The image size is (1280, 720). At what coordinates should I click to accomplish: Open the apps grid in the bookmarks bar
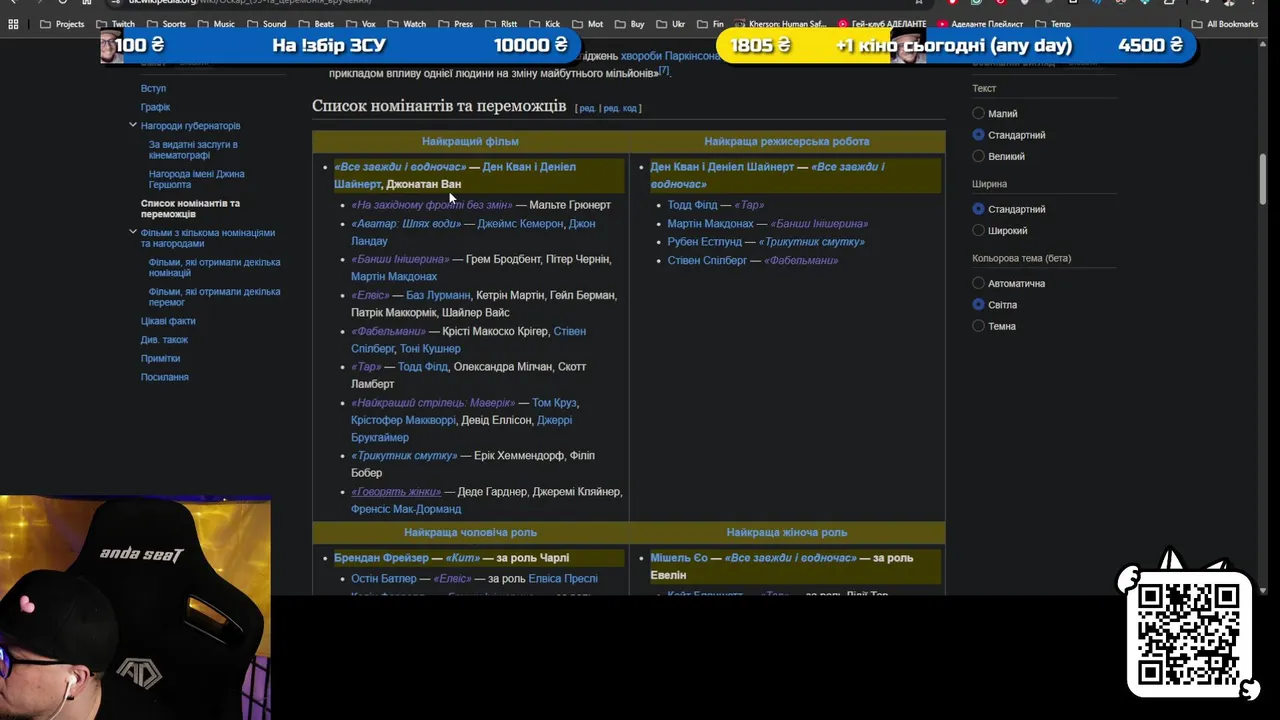pos(13,24)
